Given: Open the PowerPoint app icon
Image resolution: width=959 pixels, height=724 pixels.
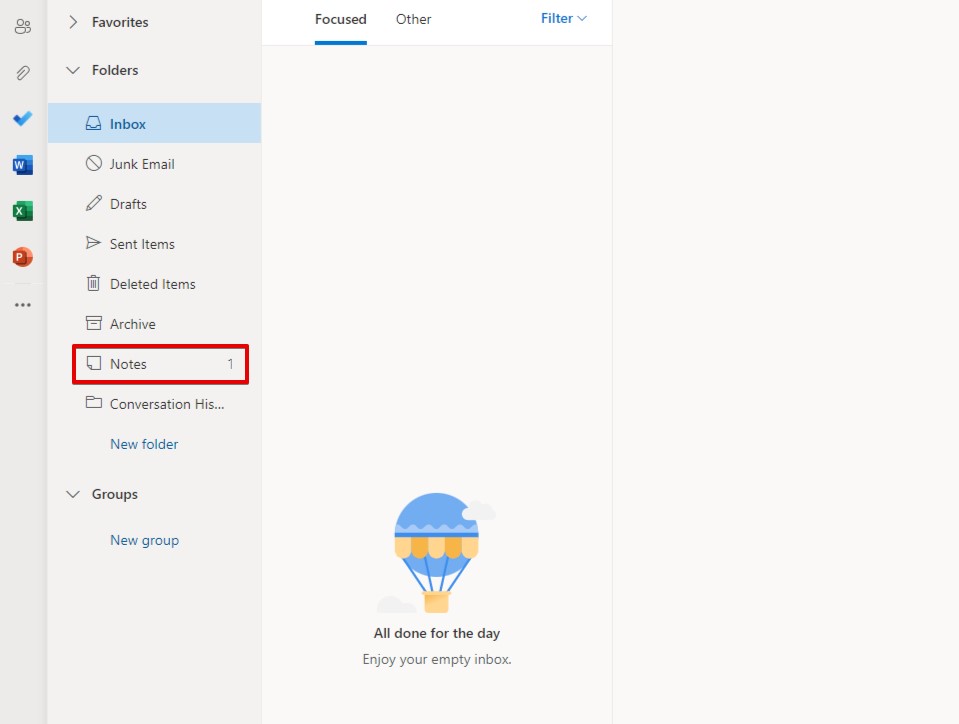Looking at the screenshot, I should [x=22, y=257].
